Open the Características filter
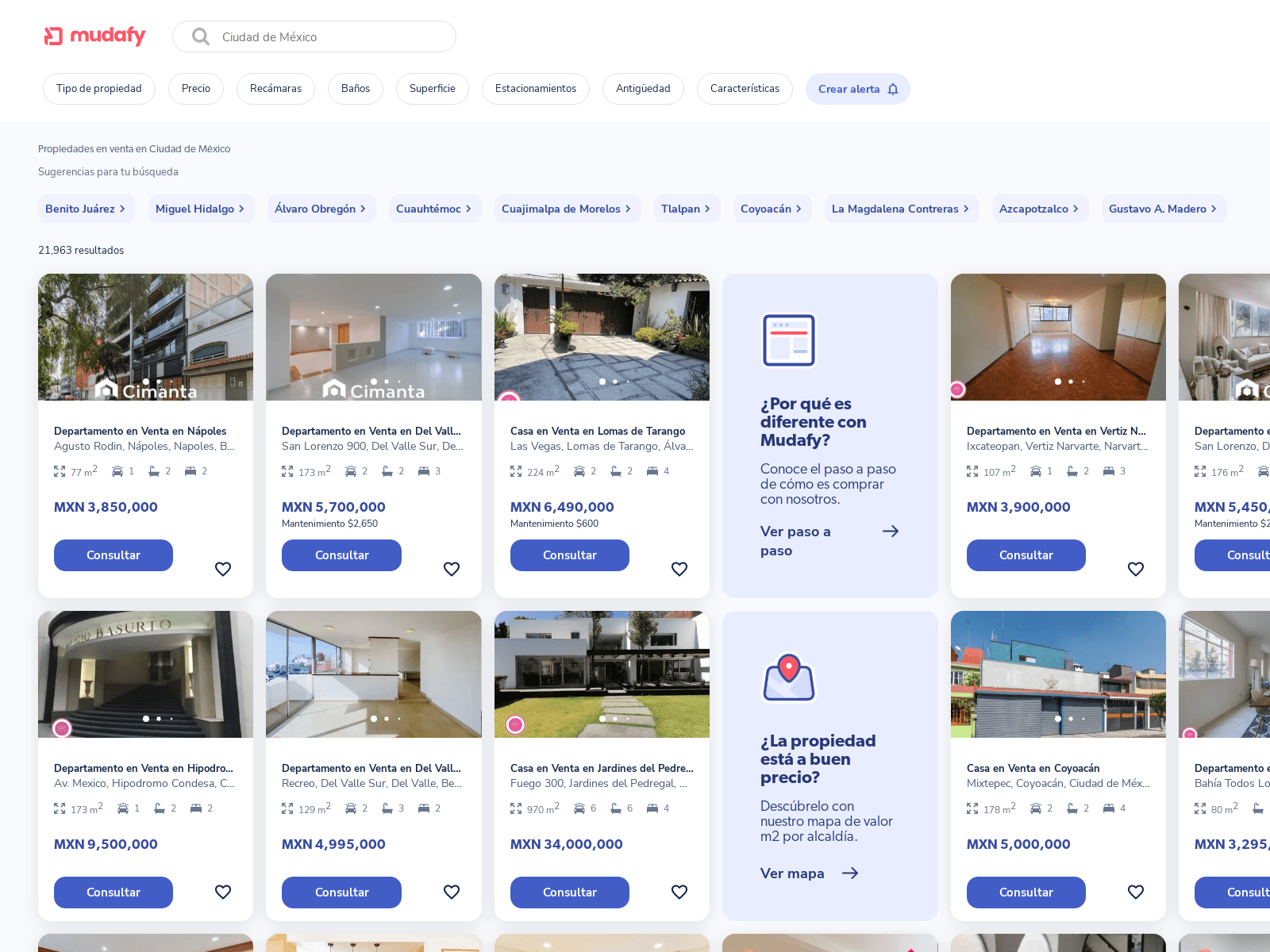The height and width of the screenshot is (952, 1270). [745, 89]
